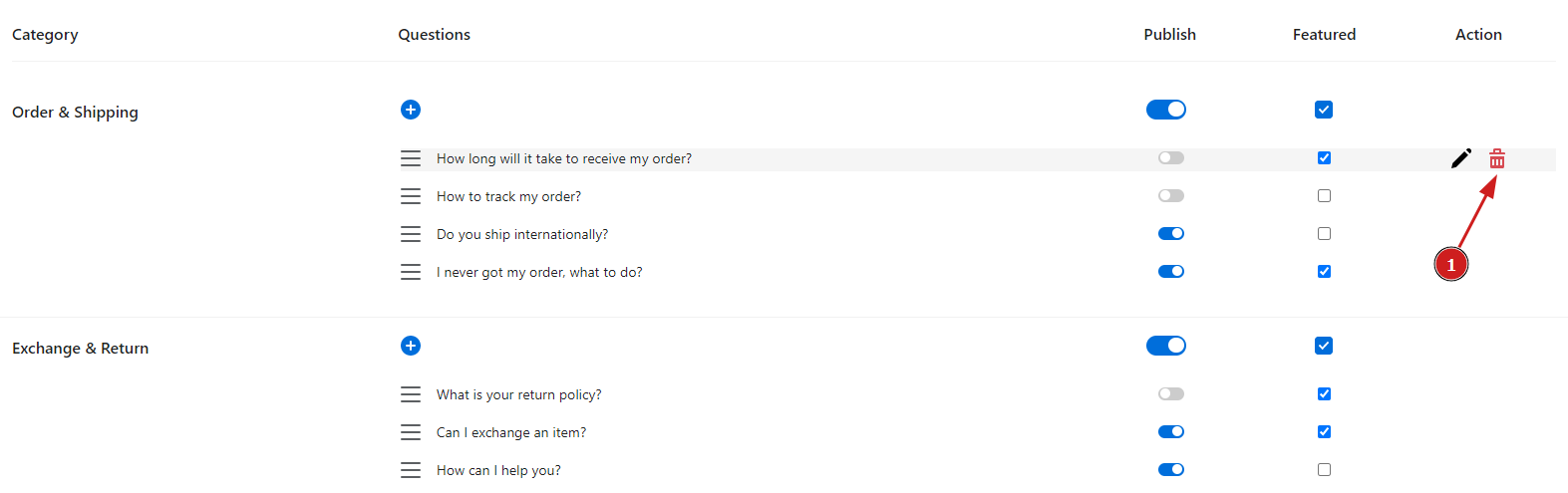Click question 'How long will it take to receive my order?'
1568x493 pixels.
click(x=563, y=158)
